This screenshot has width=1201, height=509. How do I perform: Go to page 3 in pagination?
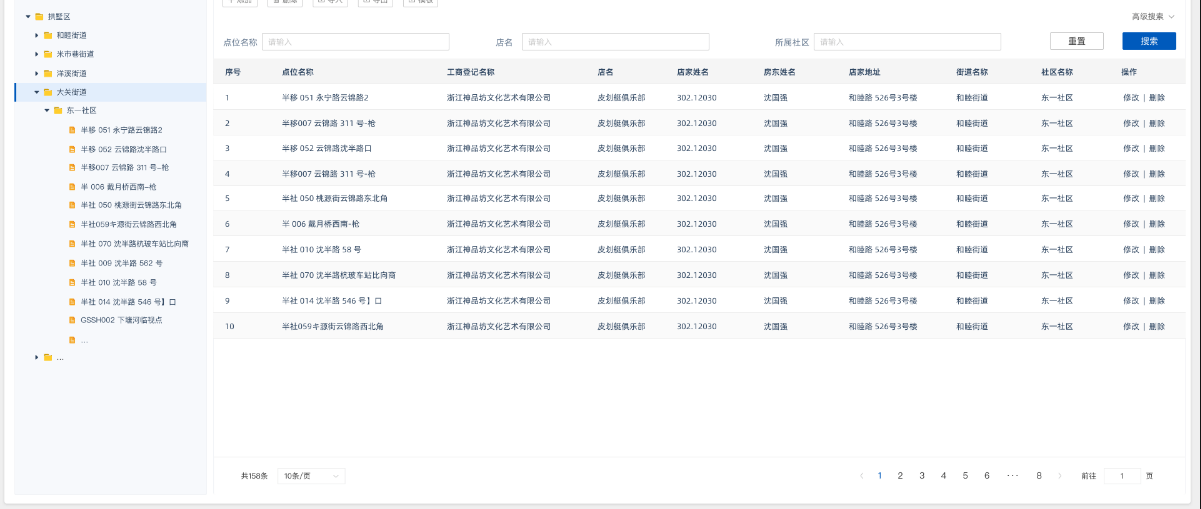922,476
